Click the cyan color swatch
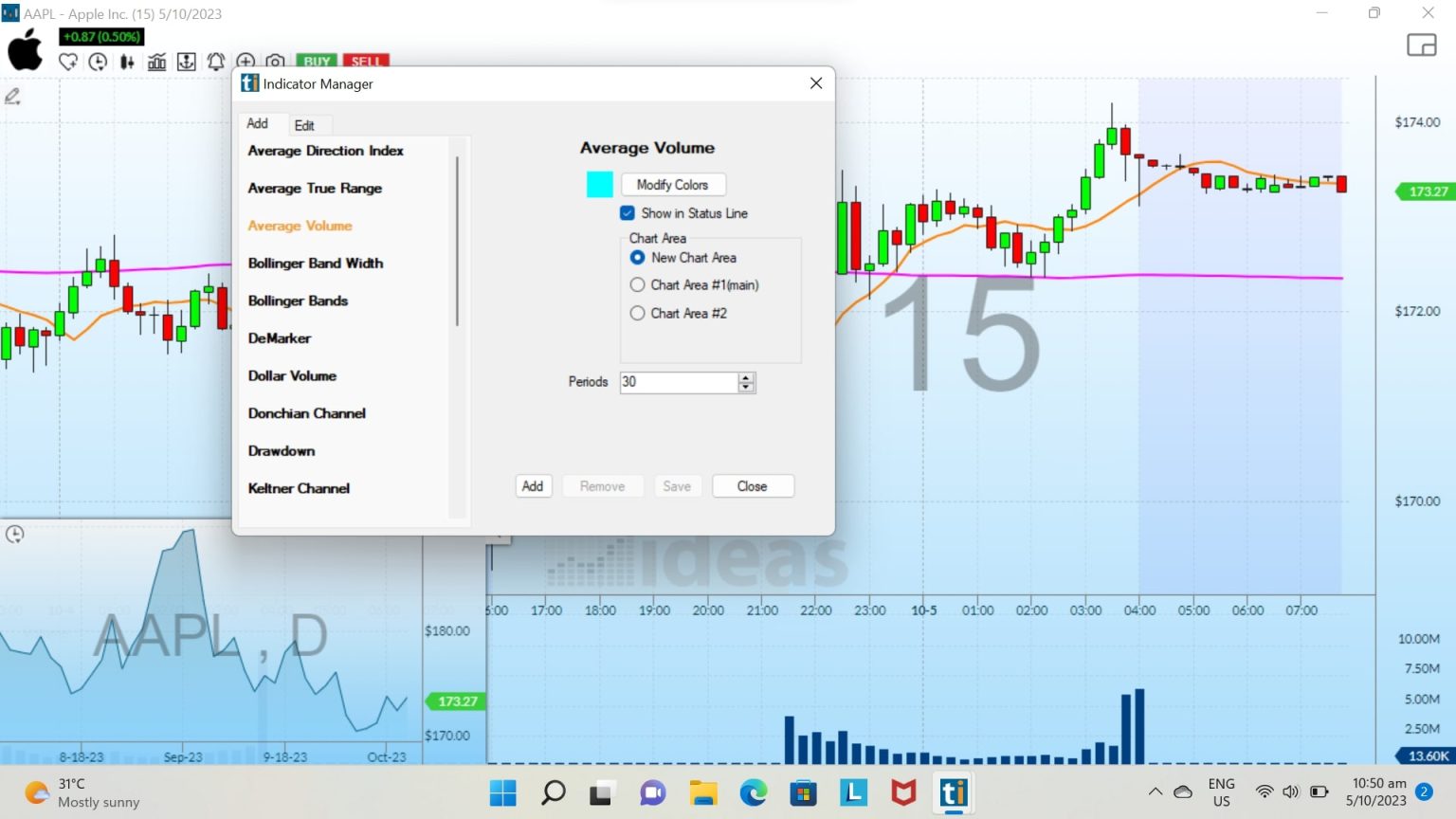Screen dimensions: 1456x819 click(x=599, y=184)
